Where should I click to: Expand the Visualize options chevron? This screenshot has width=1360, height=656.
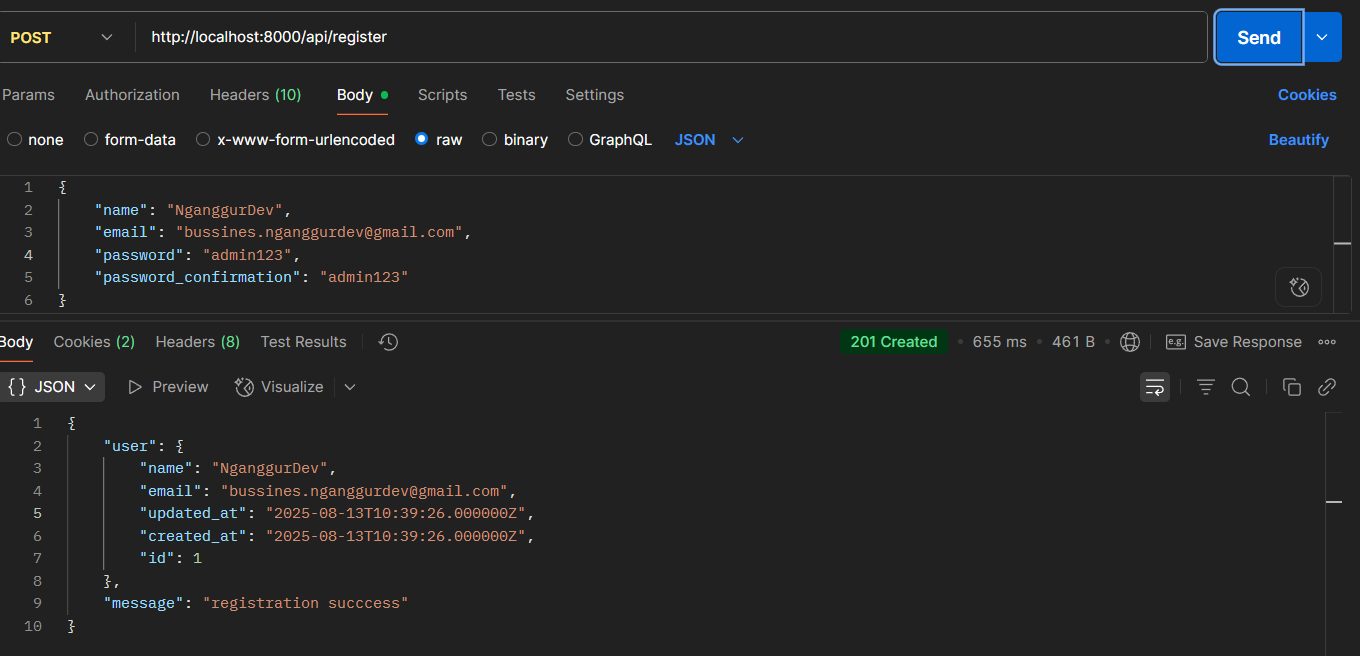pos(350,387)
